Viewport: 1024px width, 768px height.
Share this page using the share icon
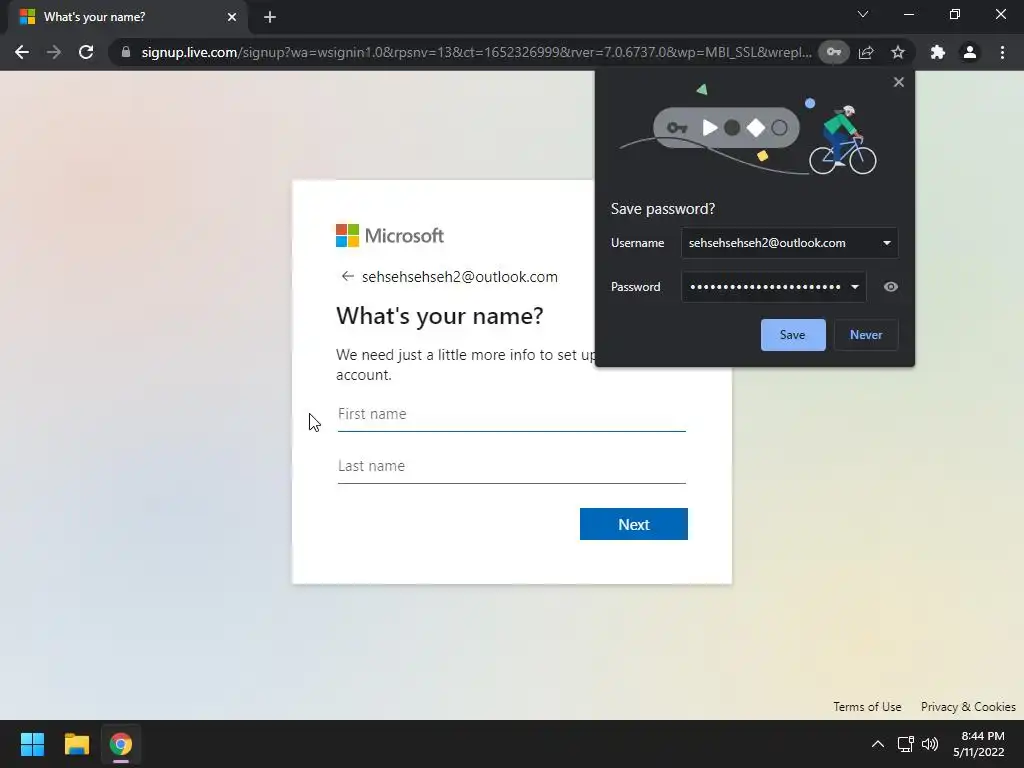(x=866, y=52)
